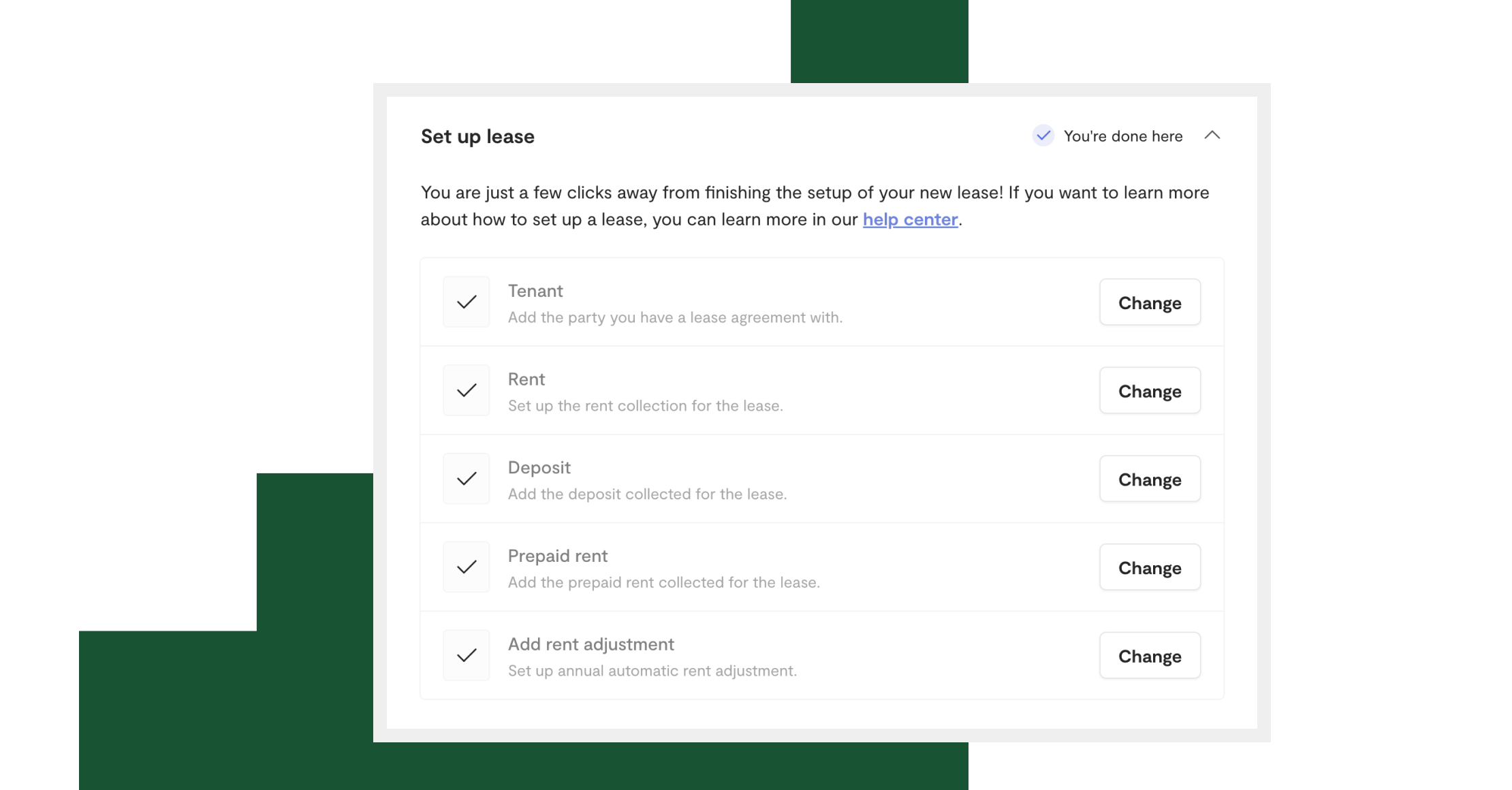
Task: Change the Deposit details
Action: [x=1150, y=479]
